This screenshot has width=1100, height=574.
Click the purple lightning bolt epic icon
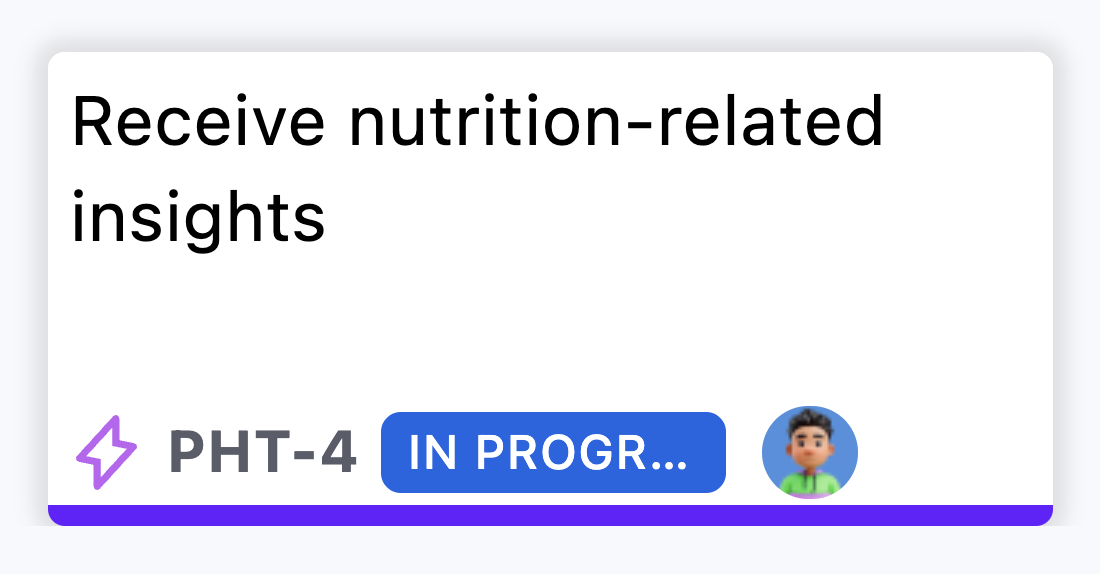pos(106,453)
